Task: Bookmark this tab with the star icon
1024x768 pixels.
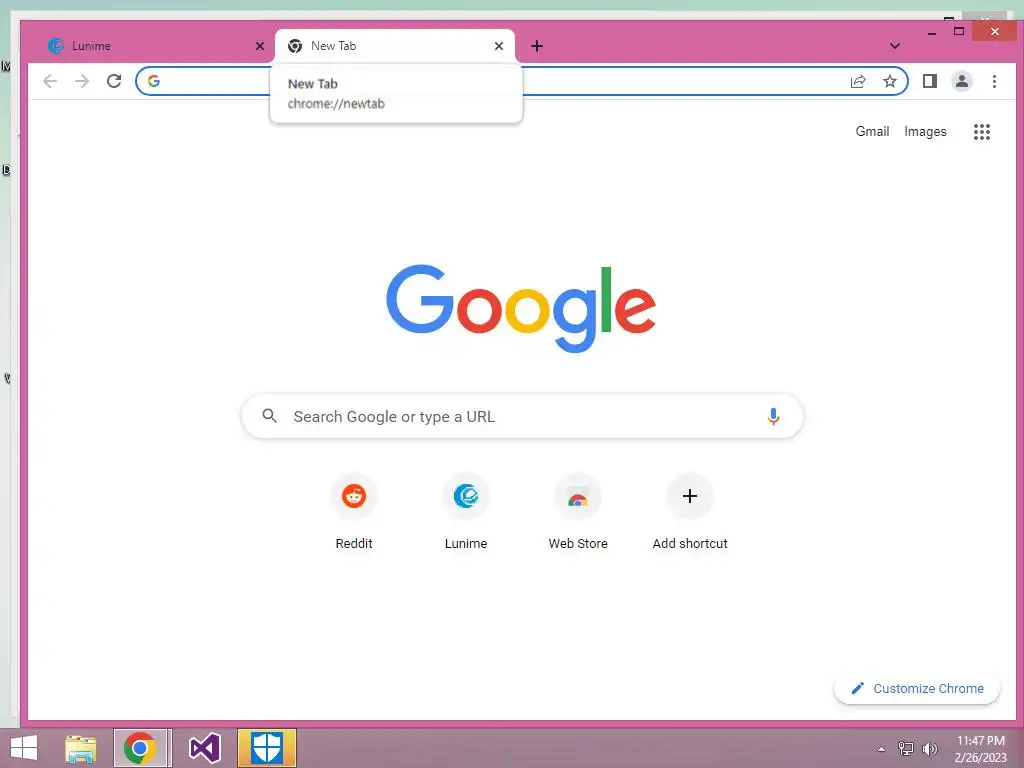Action: point(889,81)
